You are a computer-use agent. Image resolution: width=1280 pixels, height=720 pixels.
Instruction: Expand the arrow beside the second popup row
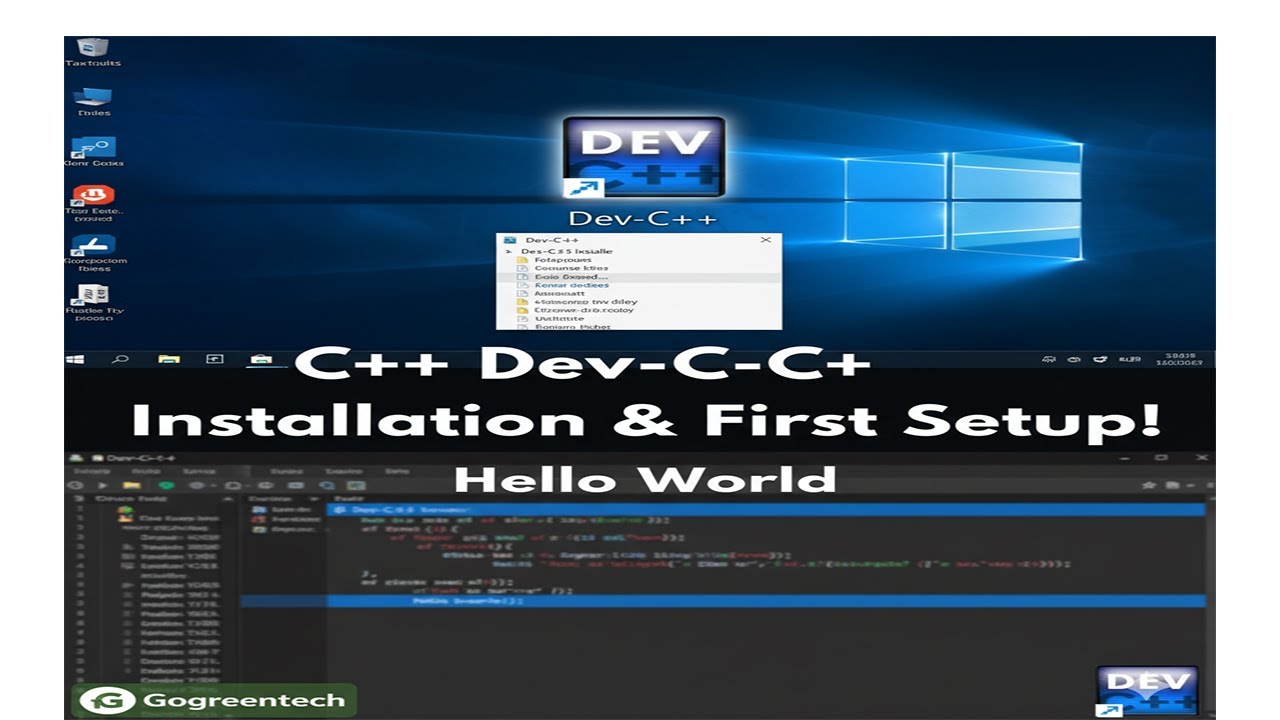506,251
